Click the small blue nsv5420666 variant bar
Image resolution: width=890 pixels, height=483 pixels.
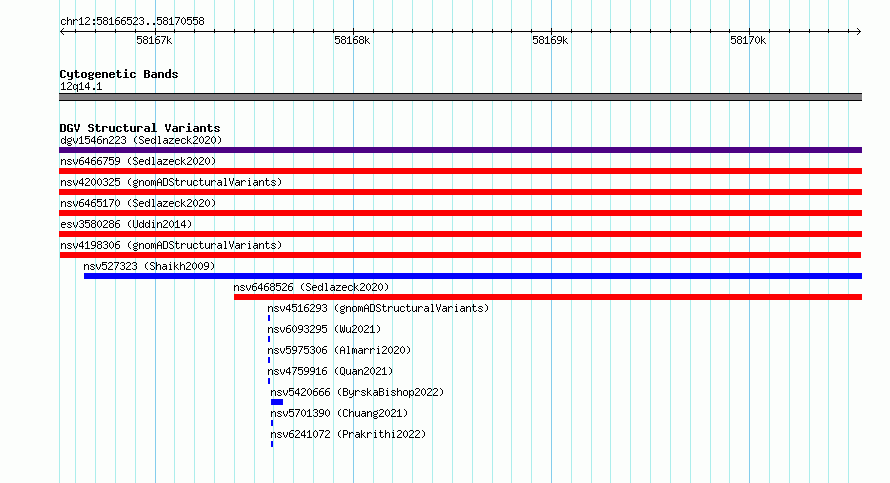(x=277, y=402)
